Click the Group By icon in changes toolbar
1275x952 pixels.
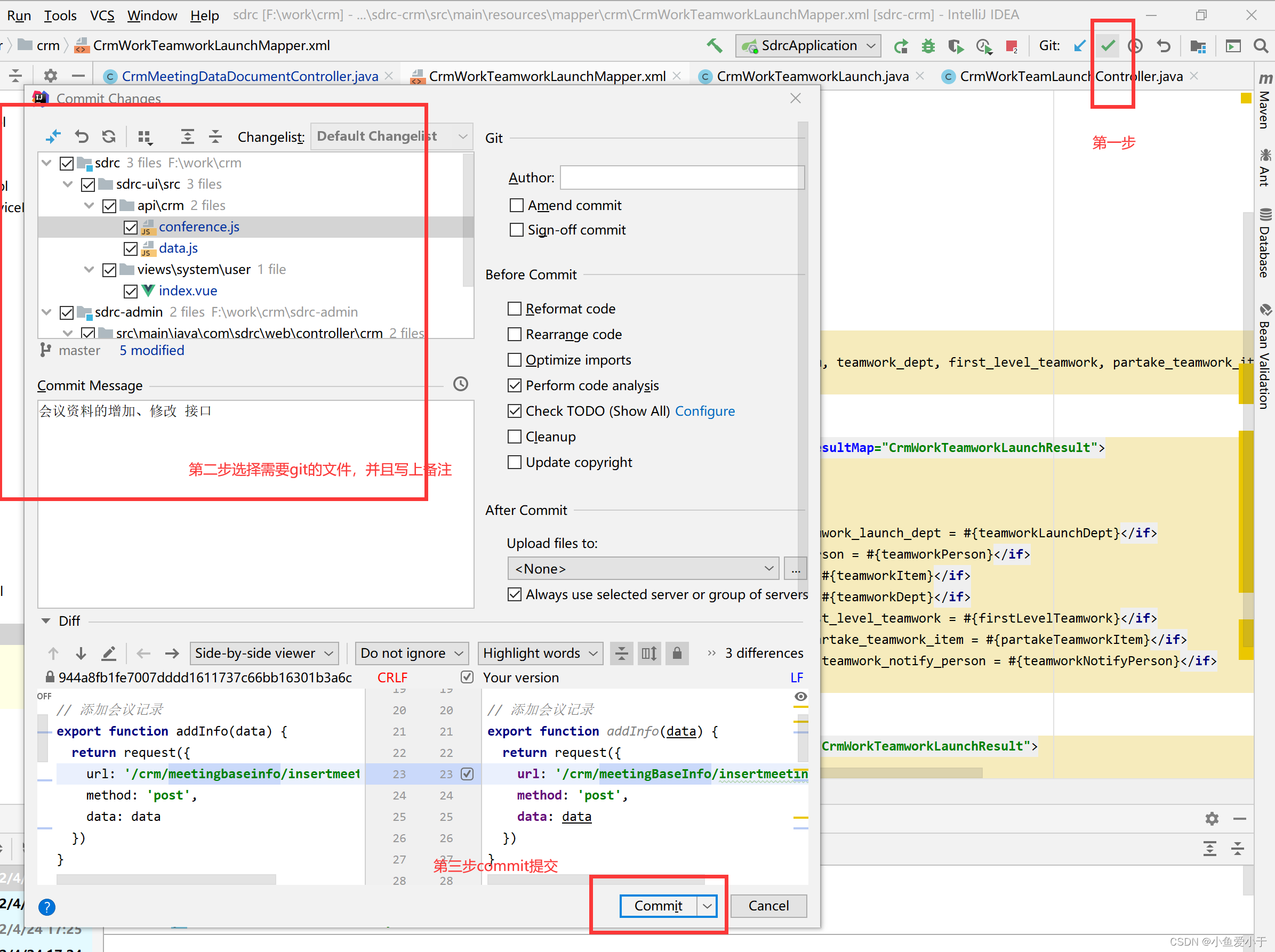pos(145,137)
